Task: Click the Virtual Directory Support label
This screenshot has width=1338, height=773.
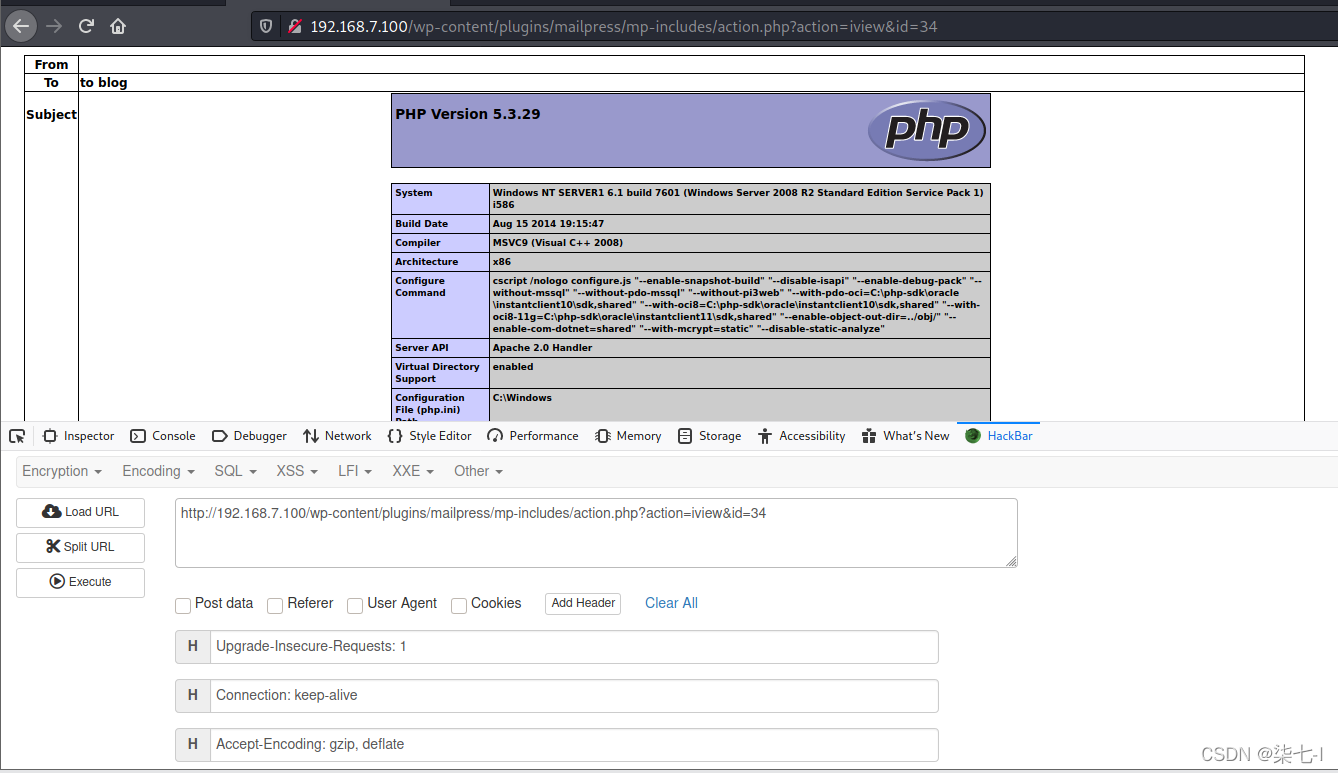Action: tap(437, 373)
